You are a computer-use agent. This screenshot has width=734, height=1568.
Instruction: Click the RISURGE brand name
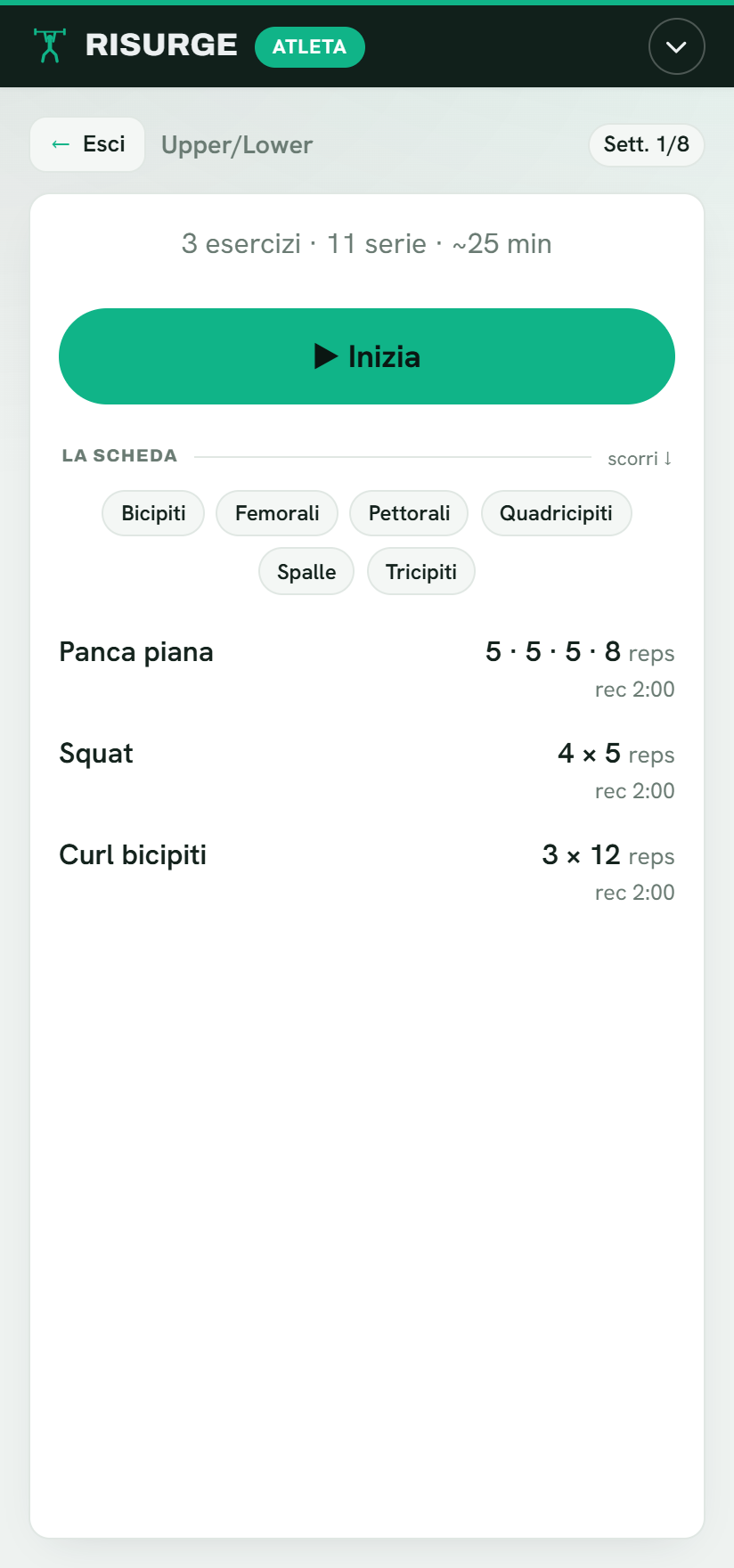(161, 45)
